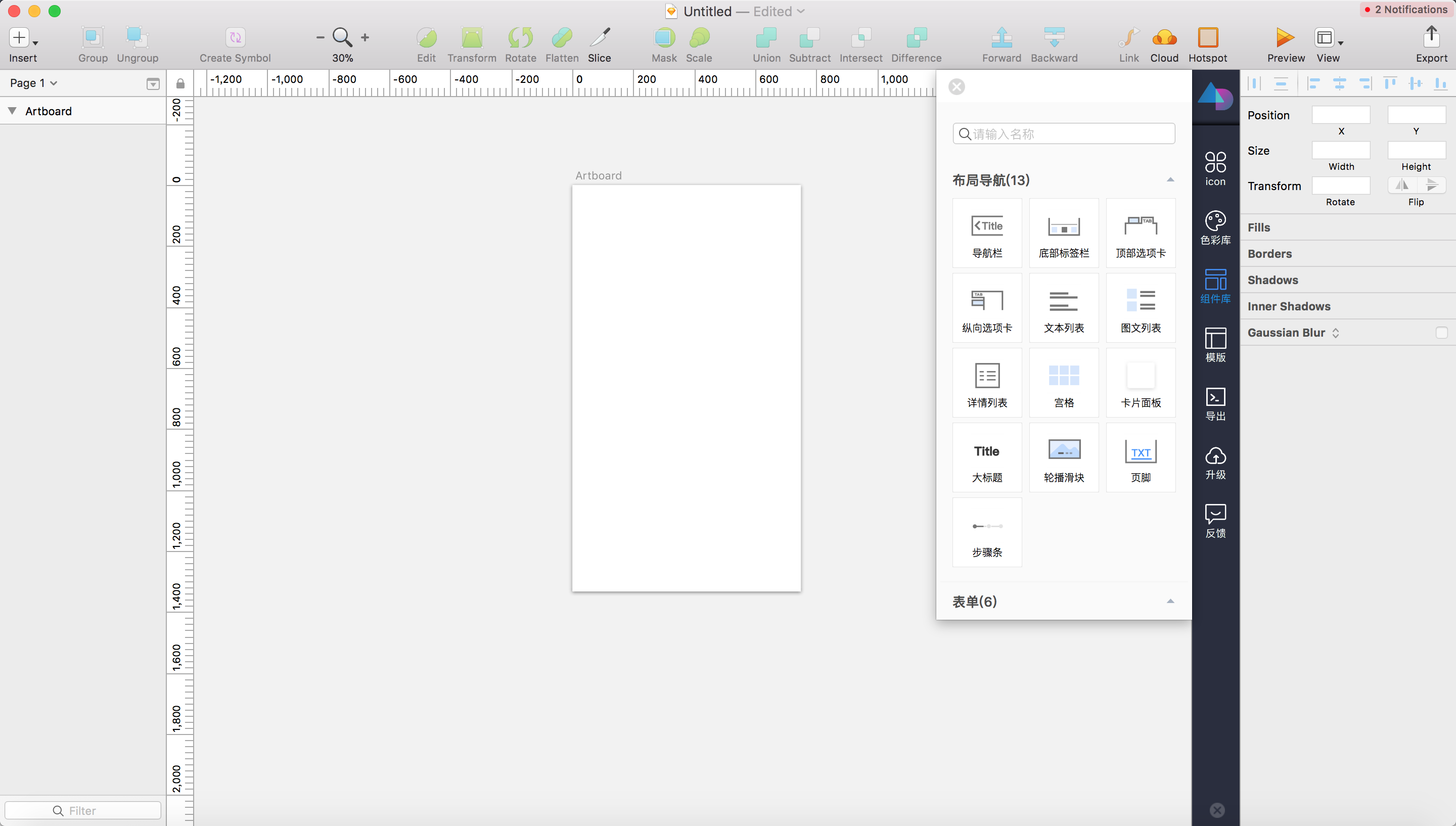
Task: Select the 组件库 component library tab
Action: pos(1215,286)
